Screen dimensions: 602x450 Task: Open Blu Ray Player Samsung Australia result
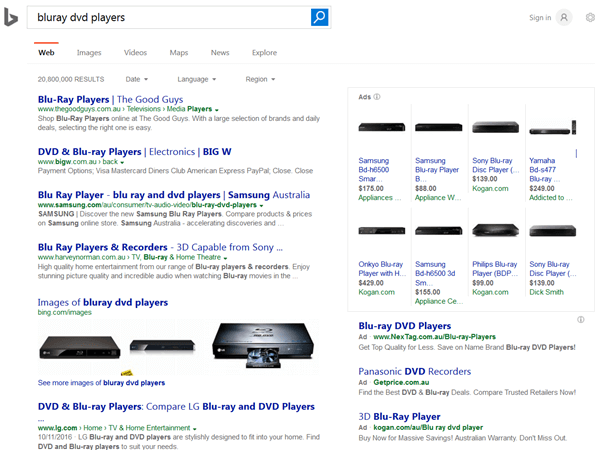[174, 195]
